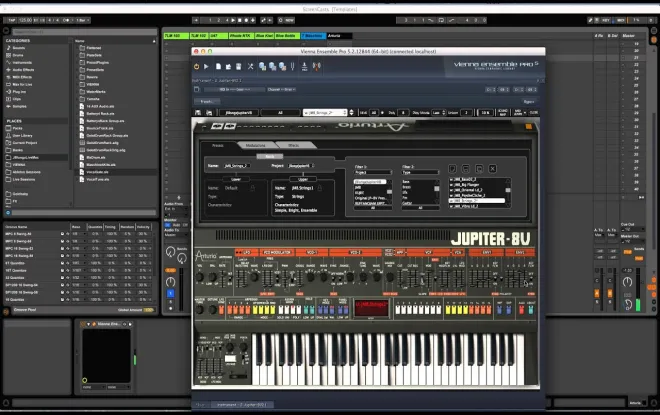
Task: Open the All type dropdown in Arturia toolbar
Action: (280, 113)
